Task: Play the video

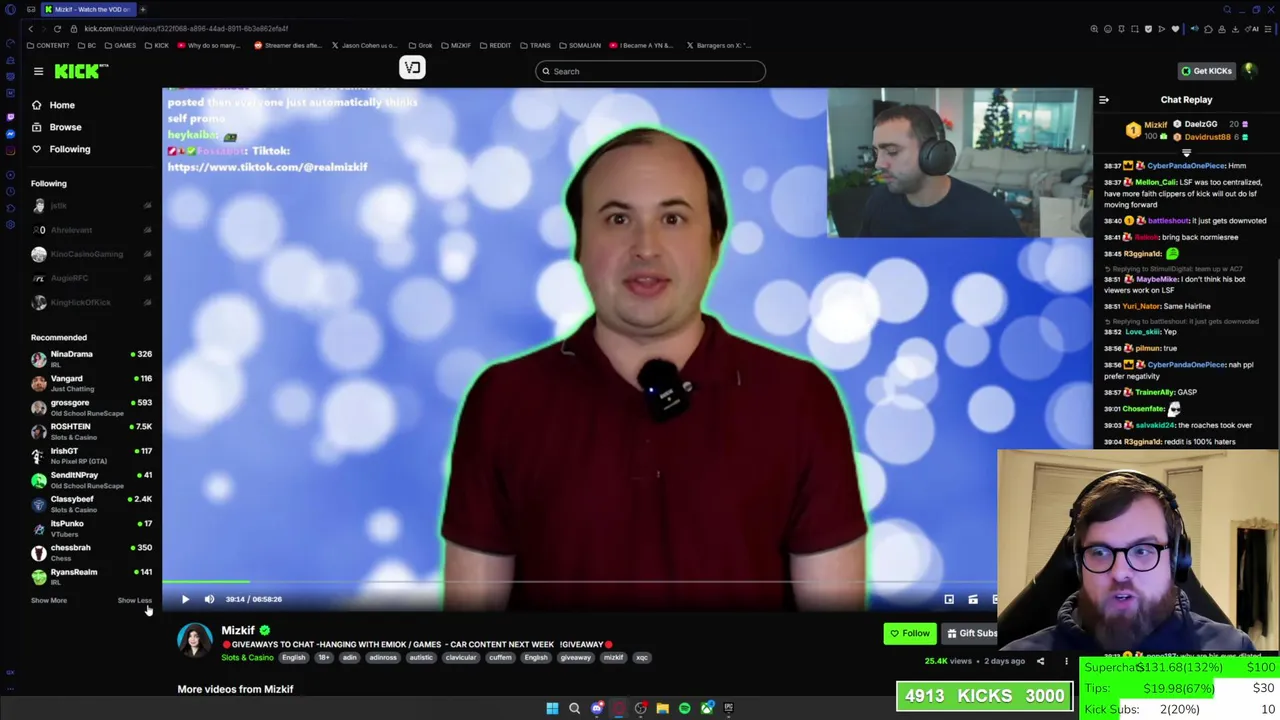Action: click(x=185, y=599)
